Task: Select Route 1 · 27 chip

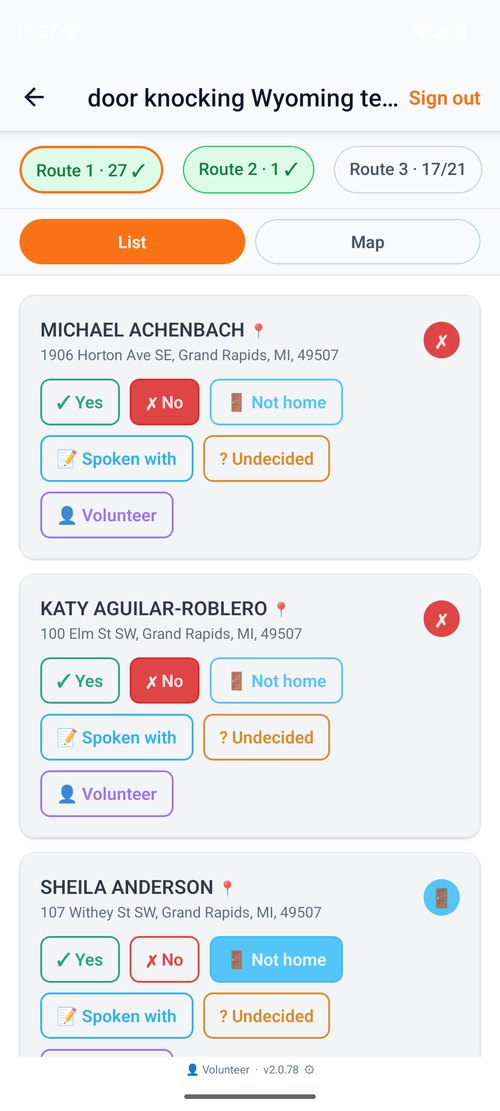Action: click(x=91, y=170)
